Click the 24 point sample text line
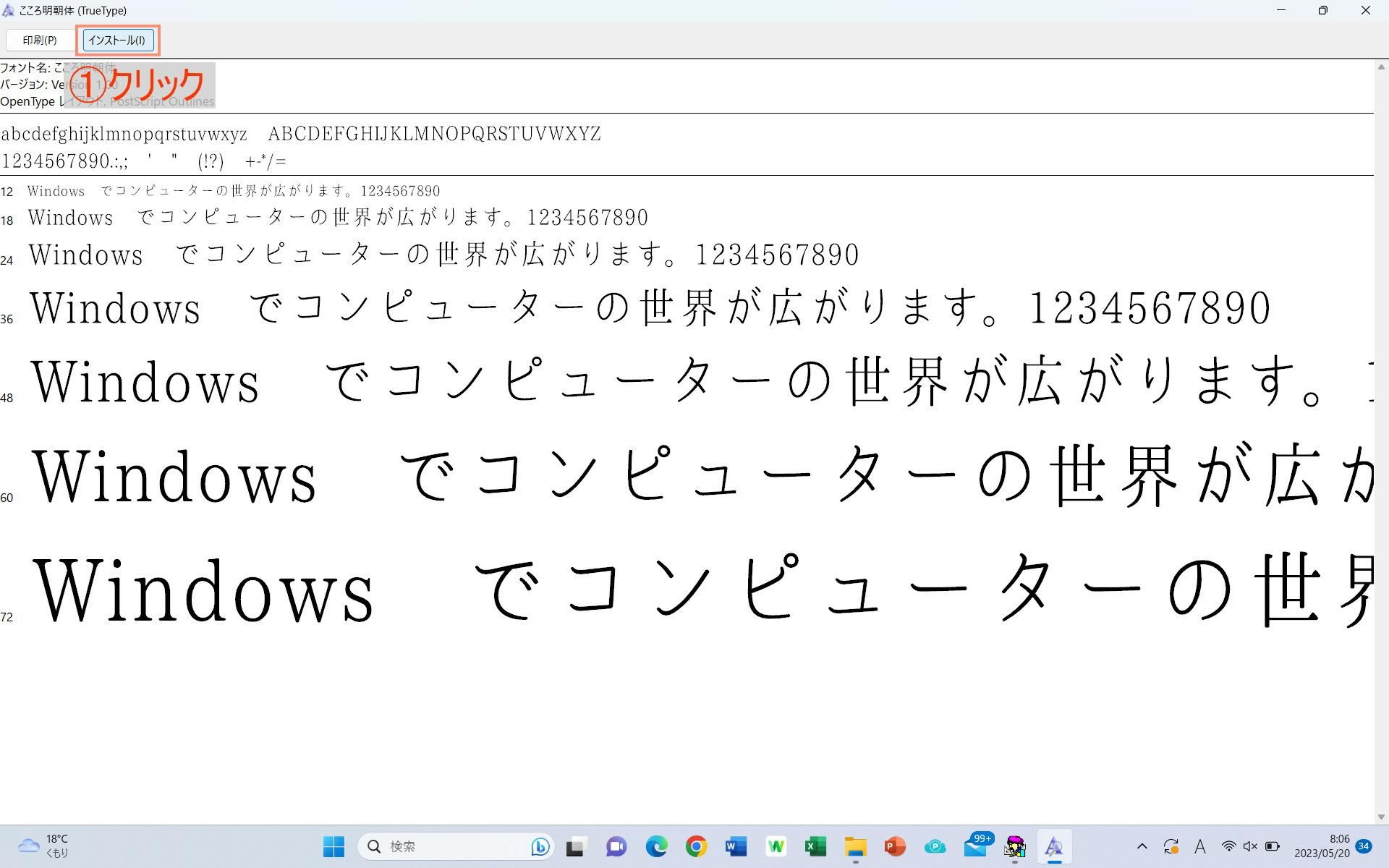 click(x=443, y=255)
